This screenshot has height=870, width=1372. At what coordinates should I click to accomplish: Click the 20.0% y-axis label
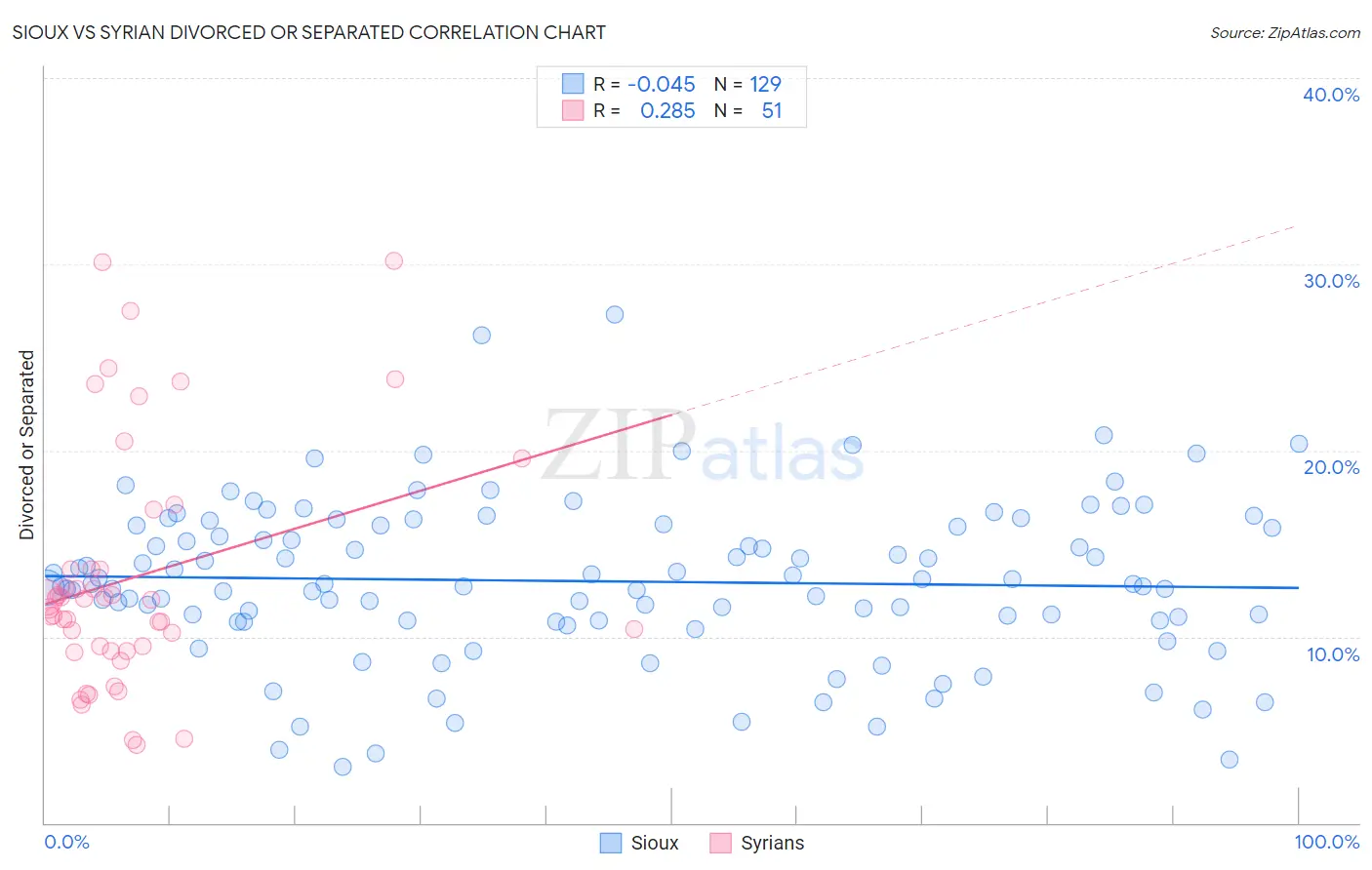point(1331,467)
